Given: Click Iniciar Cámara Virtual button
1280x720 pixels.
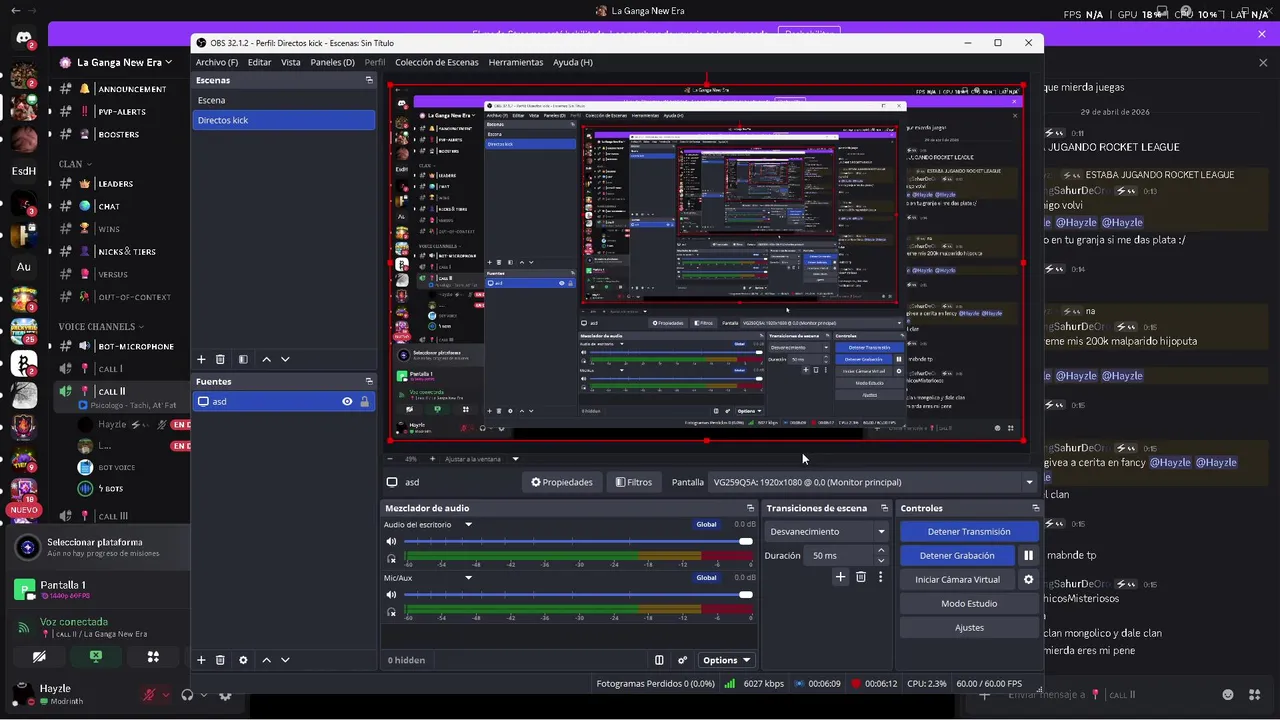Looking at the screenshot, I should tap(957, 579).
